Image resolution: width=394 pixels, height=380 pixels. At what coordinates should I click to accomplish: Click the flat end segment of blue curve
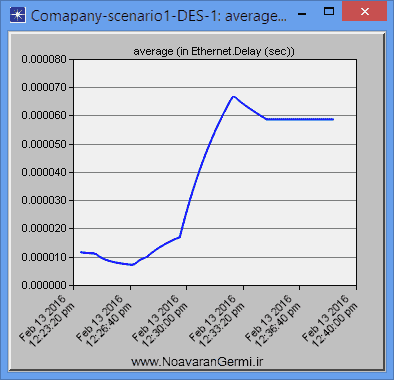click(x=300, y=119)
